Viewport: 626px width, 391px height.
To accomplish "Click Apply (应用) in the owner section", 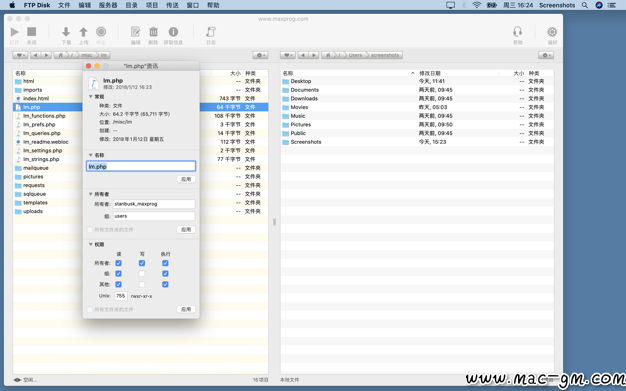I will point(186,230).
